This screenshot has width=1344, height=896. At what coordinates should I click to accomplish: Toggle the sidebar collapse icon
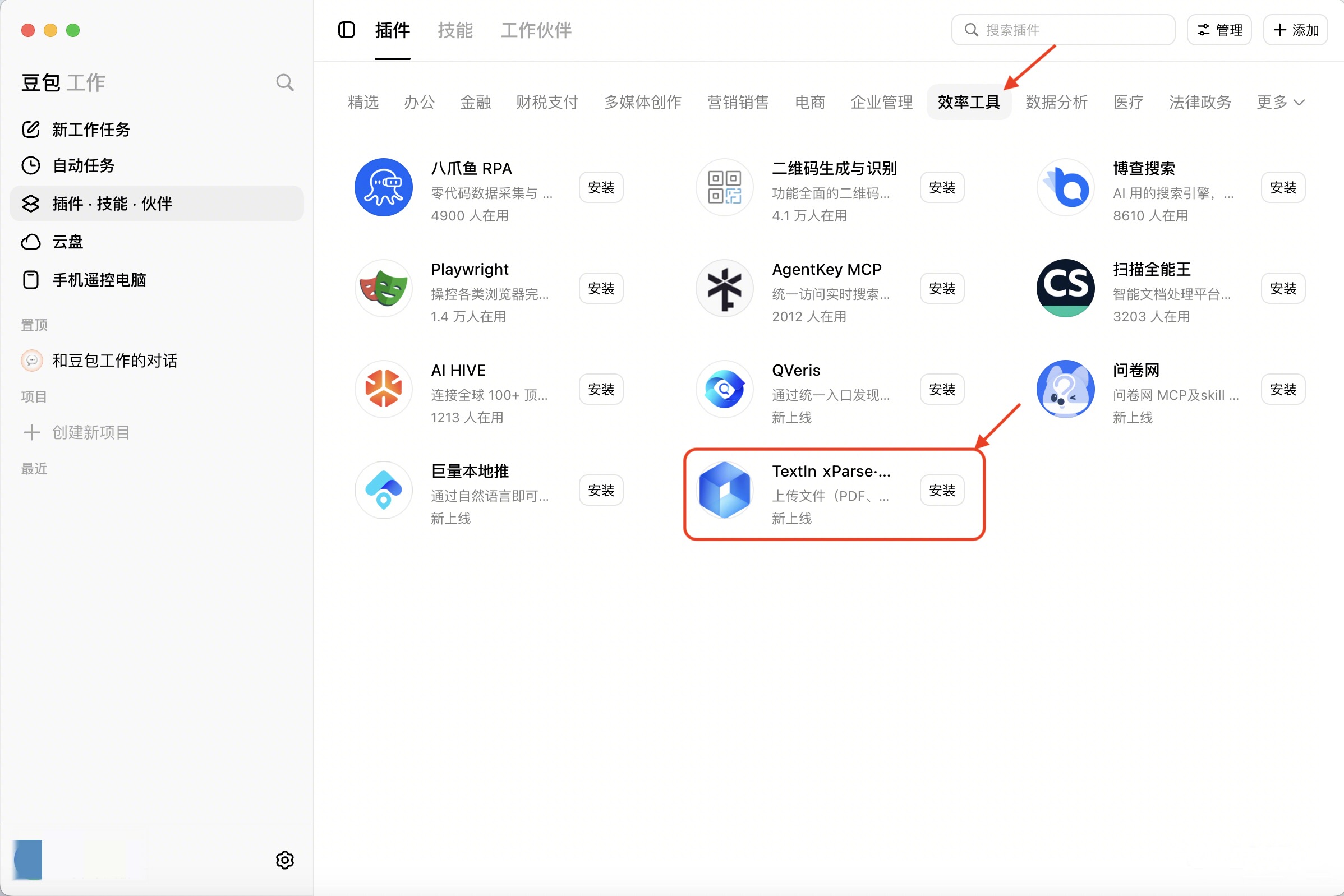[x=347, y=30]
